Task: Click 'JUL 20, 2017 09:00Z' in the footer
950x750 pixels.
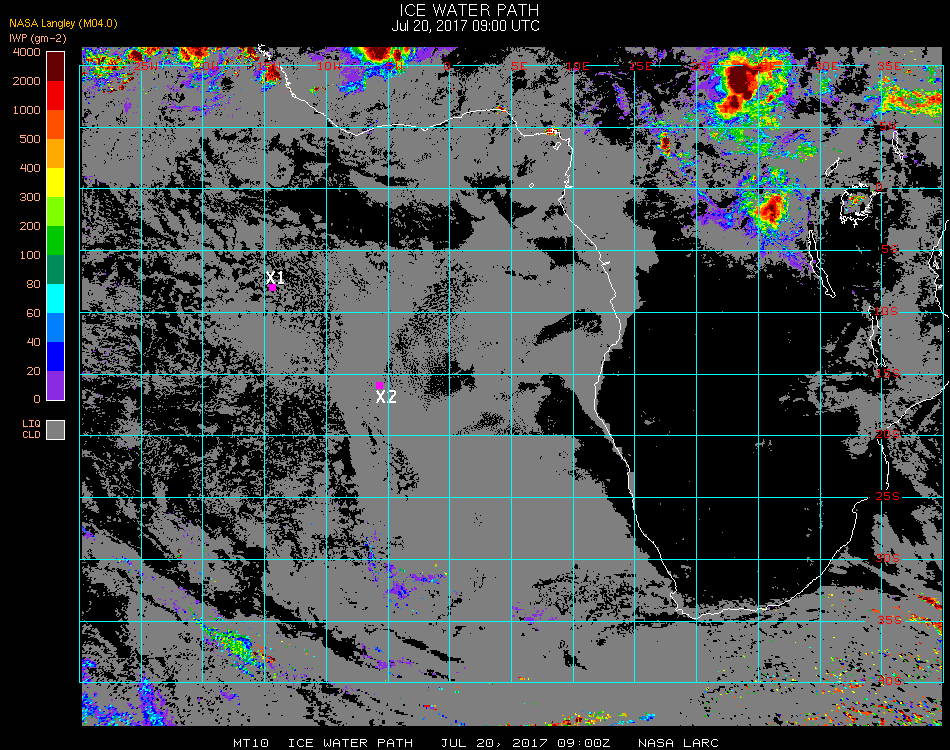Action: point(525,743)
